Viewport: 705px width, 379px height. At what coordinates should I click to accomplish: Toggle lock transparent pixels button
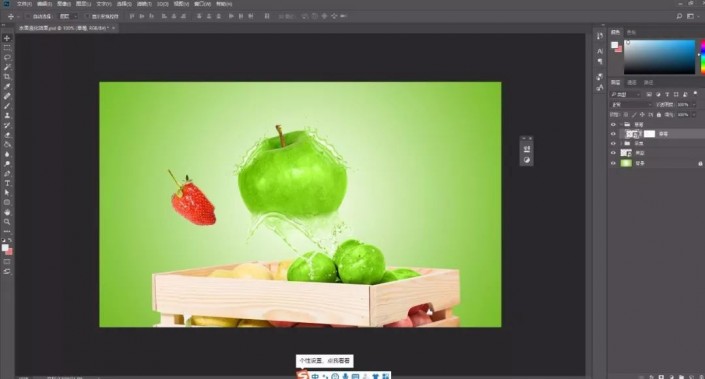coord(625,115)
